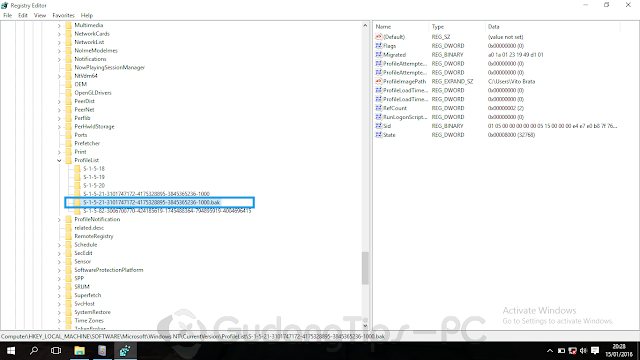Viewport: 640px width, 360px height.
Task: Click the tree pane scroll up arrow
Action: click(x=365, y=26)
